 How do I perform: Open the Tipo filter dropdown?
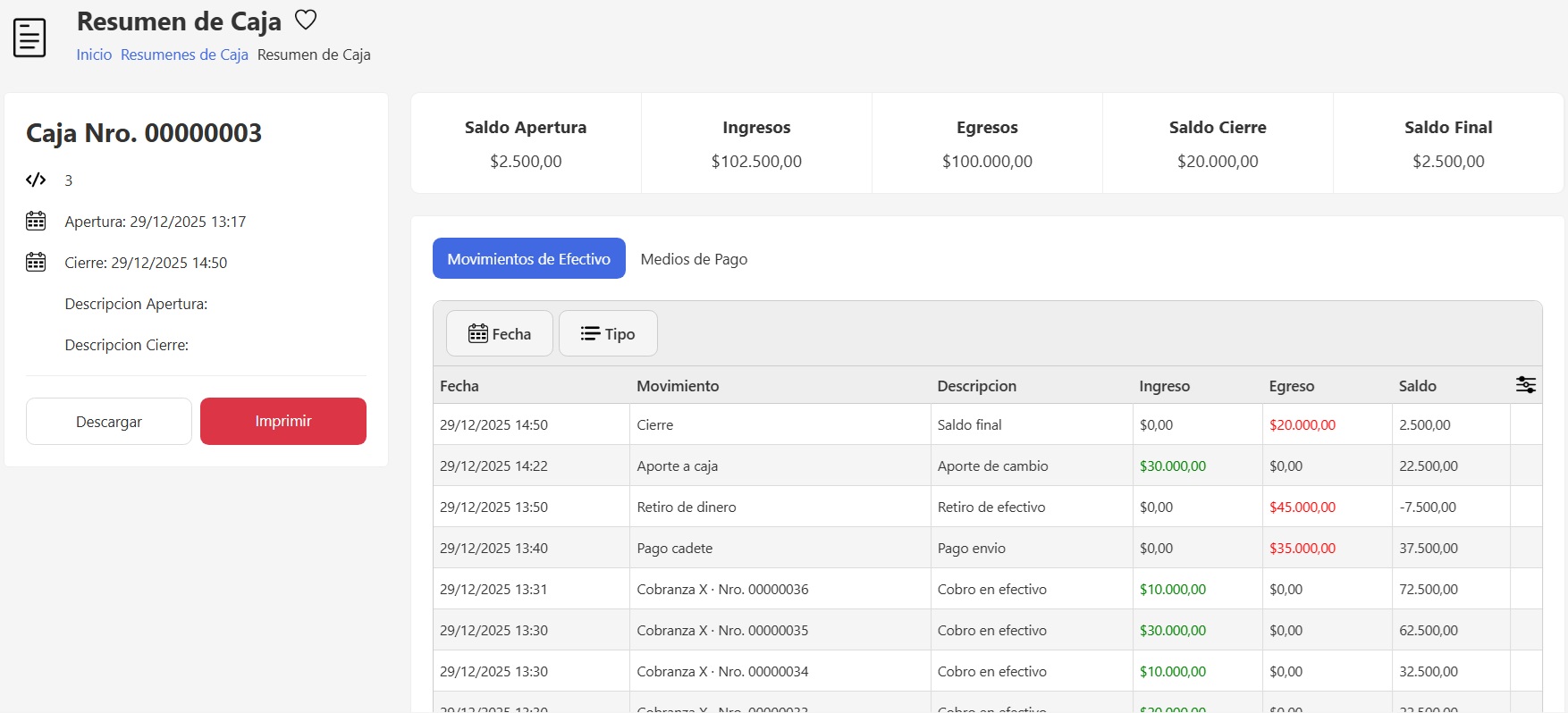point(608,333)
